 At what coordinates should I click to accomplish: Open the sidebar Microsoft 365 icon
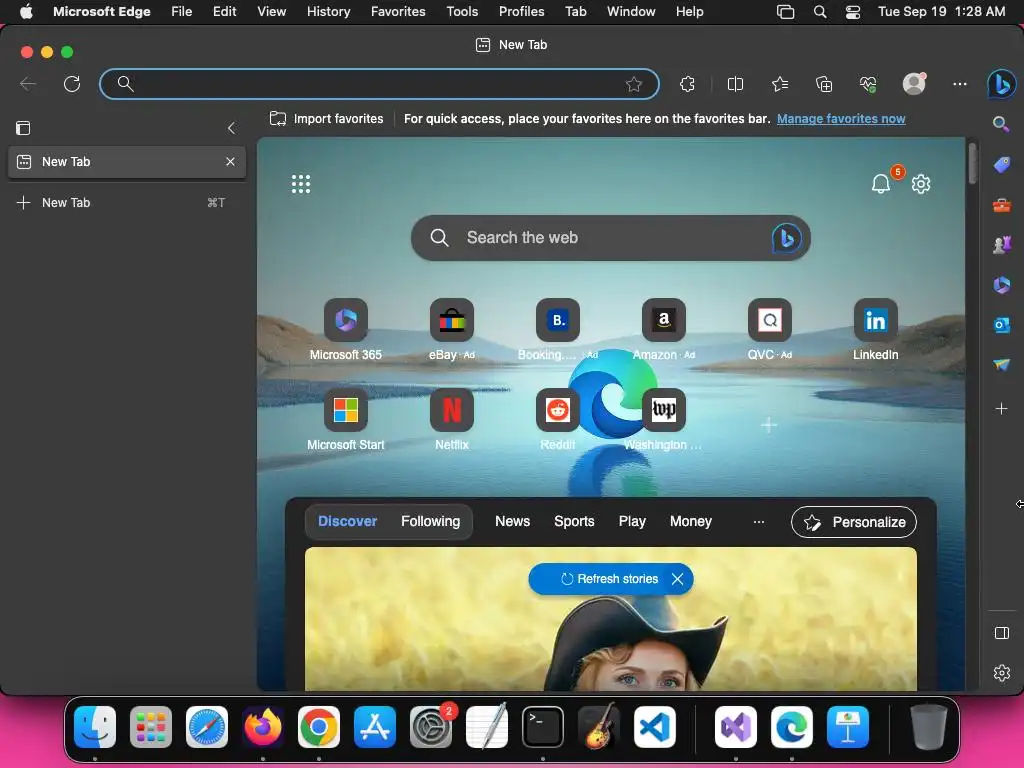[x=1001, y=285]
